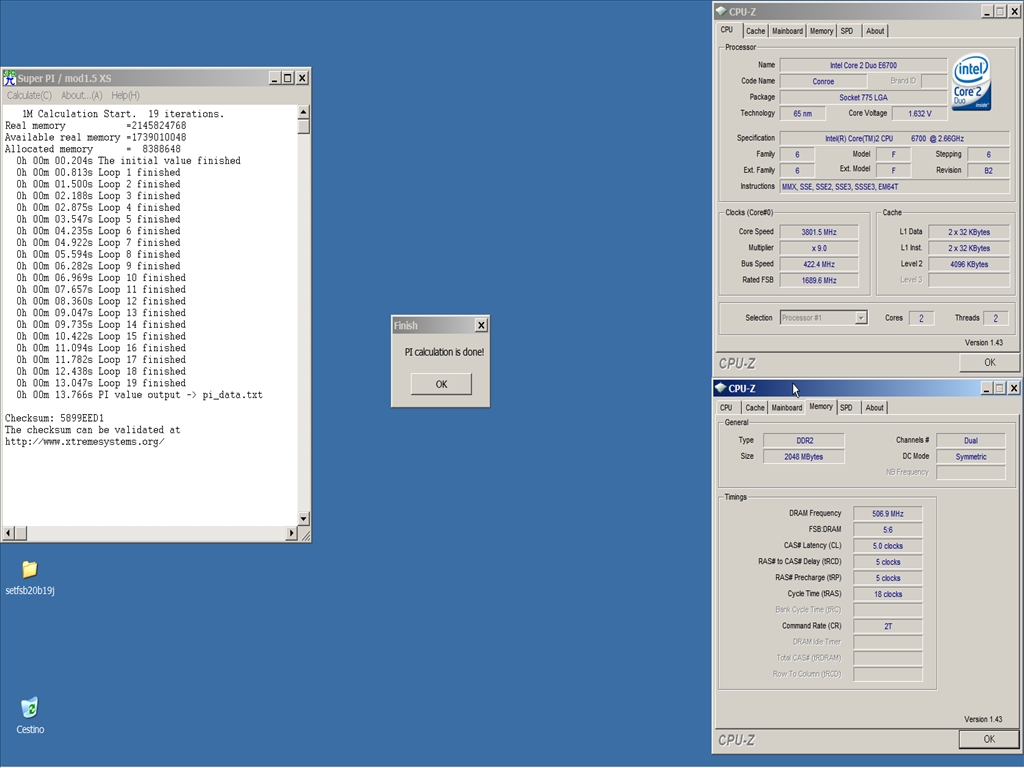Open the setfsb20b19j folder icon
Viewport: 1024px width, 768px height.
click(29, 569)
